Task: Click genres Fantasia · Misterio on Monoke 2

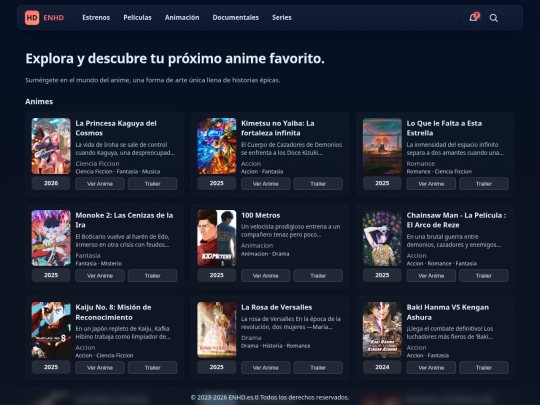Action: click(98, 263)
